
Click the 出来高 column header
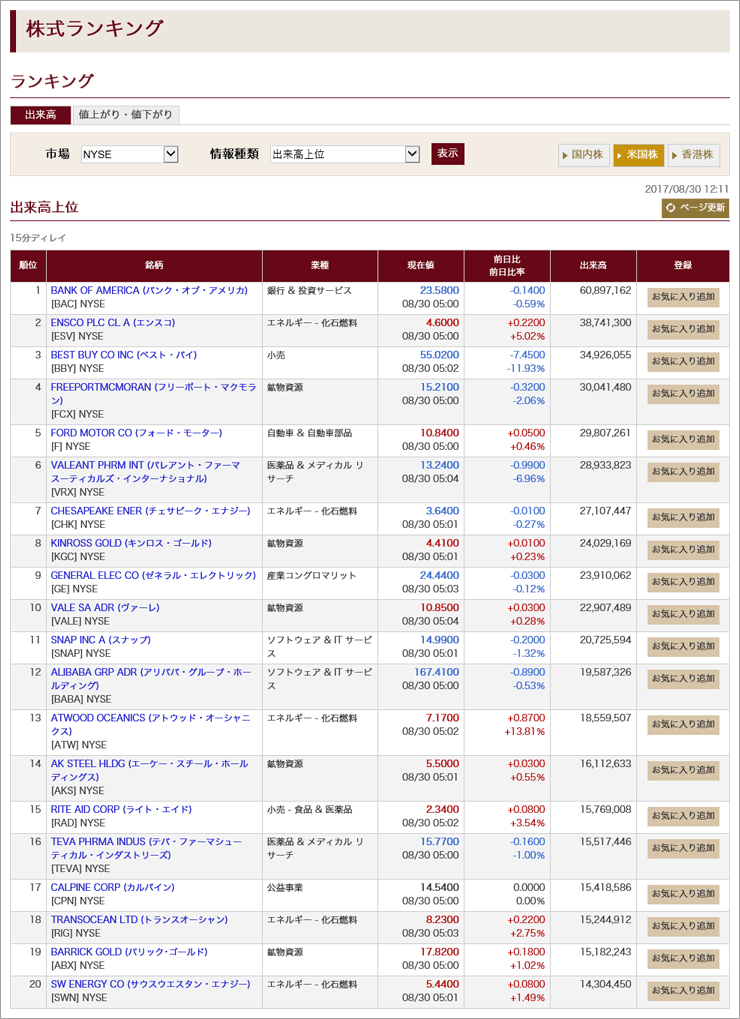[x=593, y=266]
